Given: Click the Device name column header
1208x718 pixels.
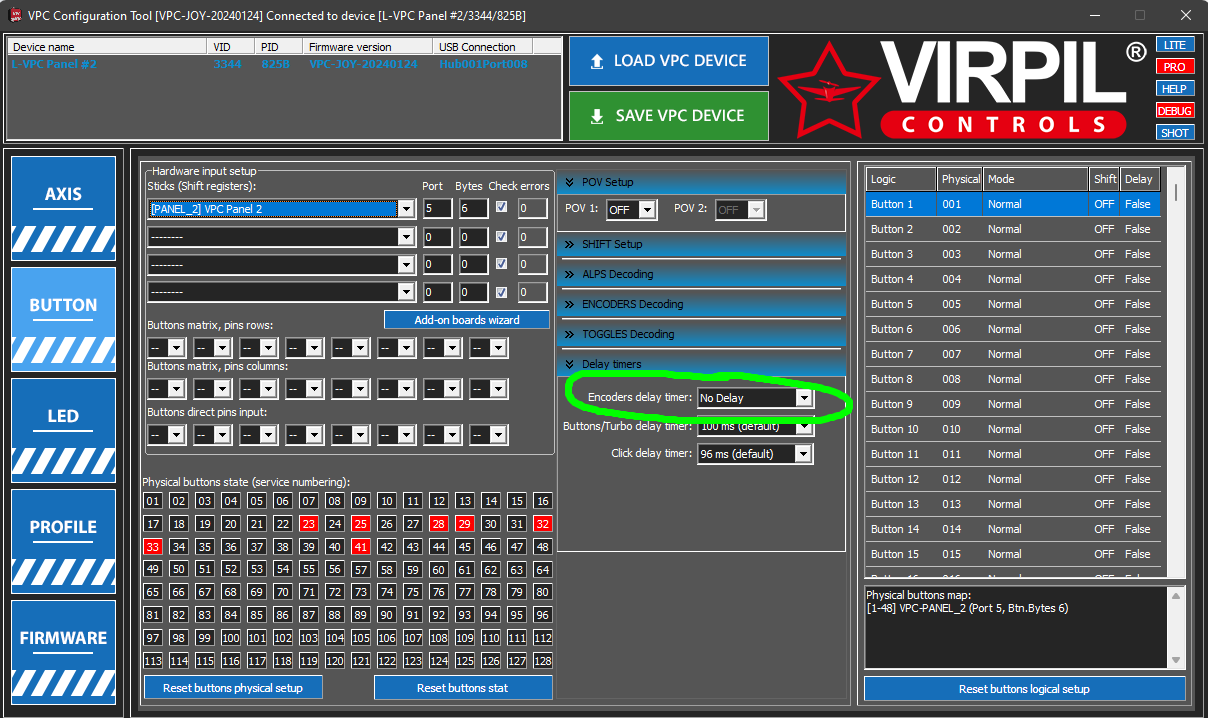Looking at the screenshot, I should pos(108,47).
